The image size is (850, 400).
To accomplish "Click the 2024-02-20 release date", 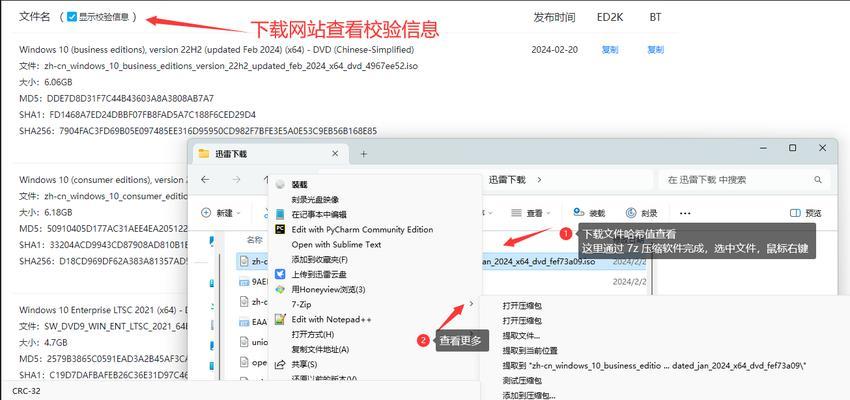I will [554, 50].
